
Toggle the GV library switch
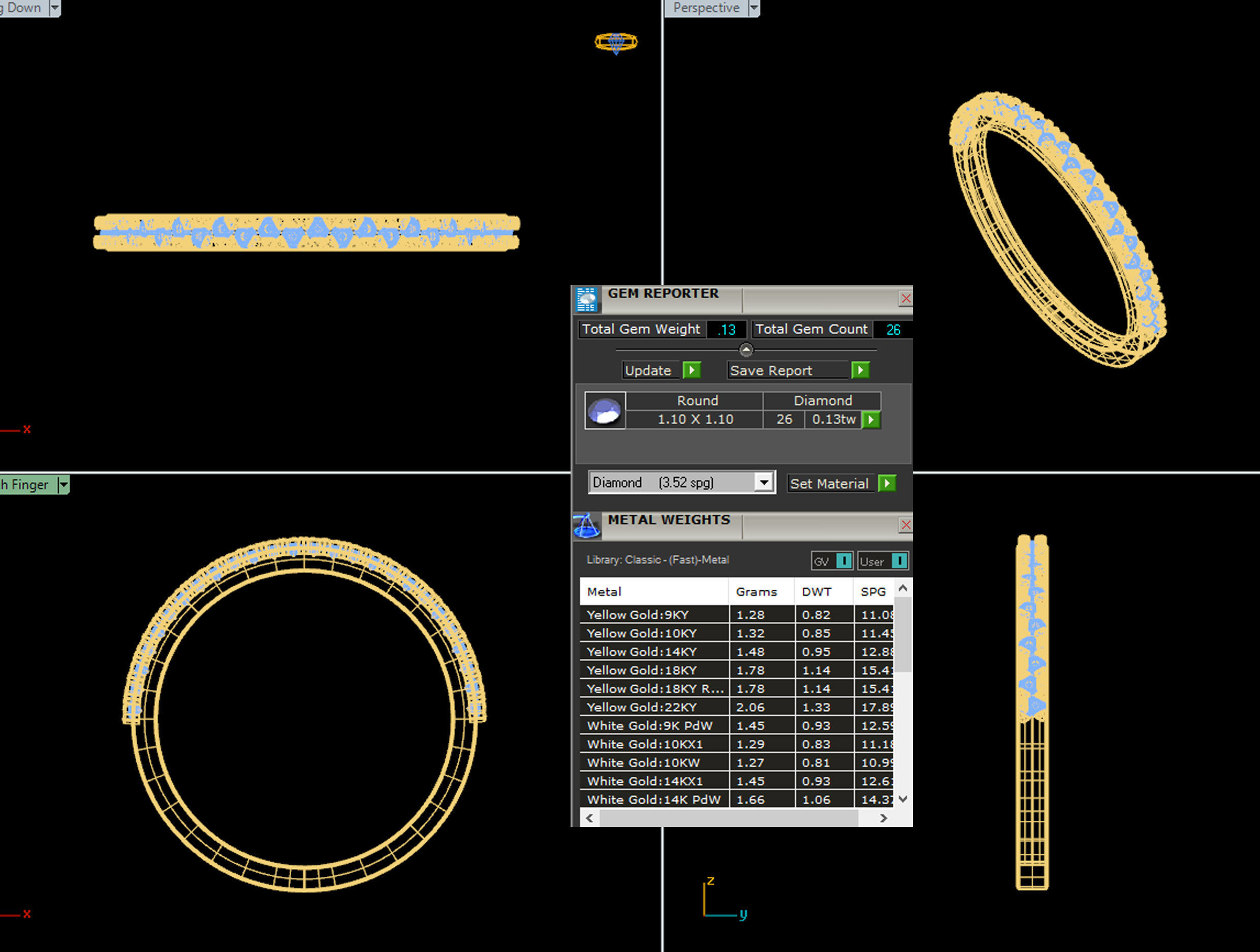point(843,561)
